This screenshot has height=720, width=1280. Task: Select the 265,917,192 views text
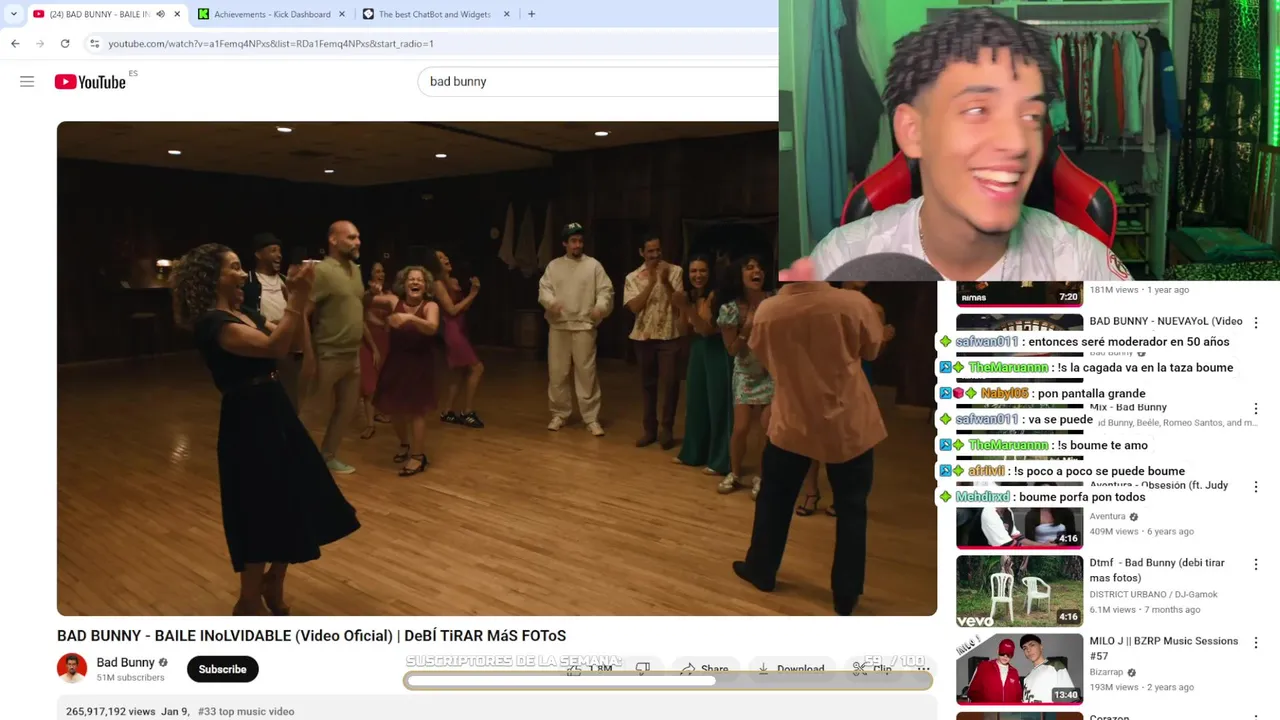tap(110, 712)
